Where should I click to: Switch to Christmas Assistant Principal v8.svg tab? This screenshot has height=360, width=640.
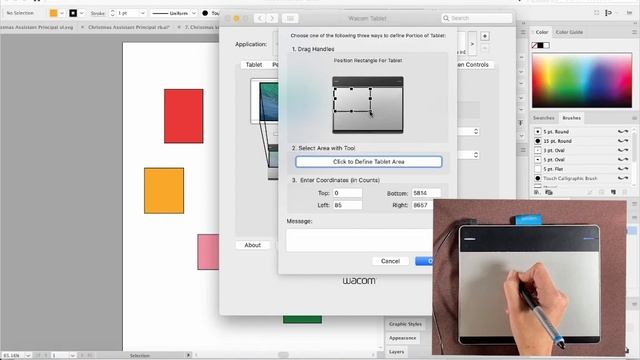pos(37,27)
